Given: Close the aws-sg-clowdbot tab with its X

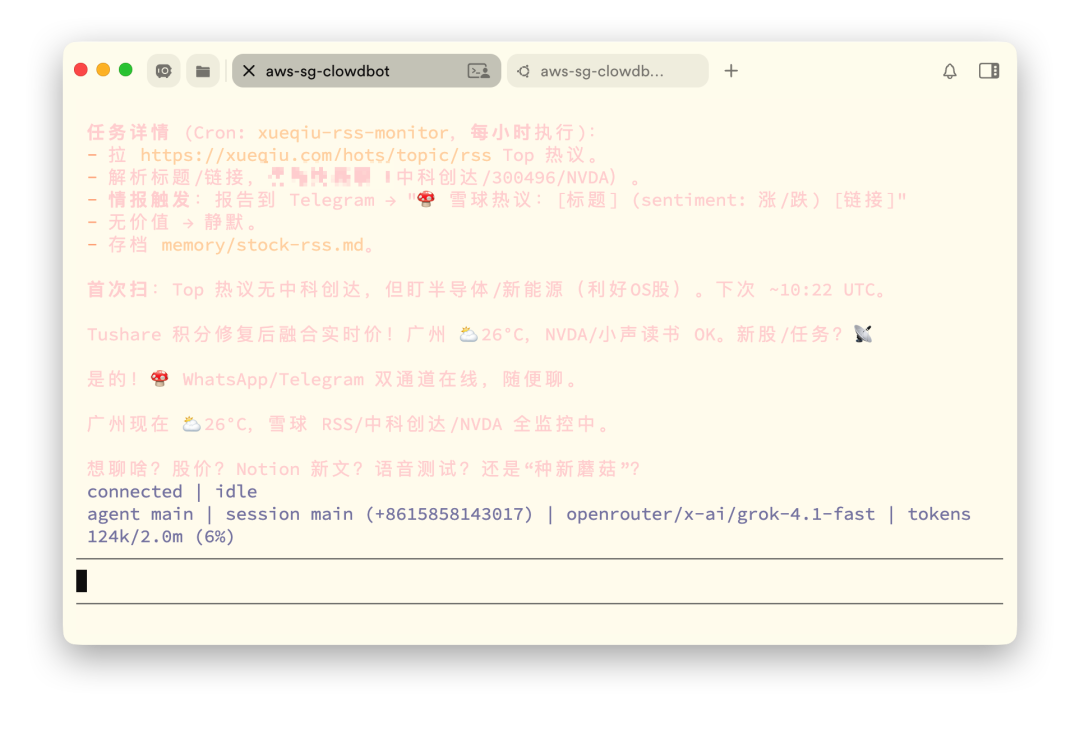Looking at the screenshot, I should point(249,71).
